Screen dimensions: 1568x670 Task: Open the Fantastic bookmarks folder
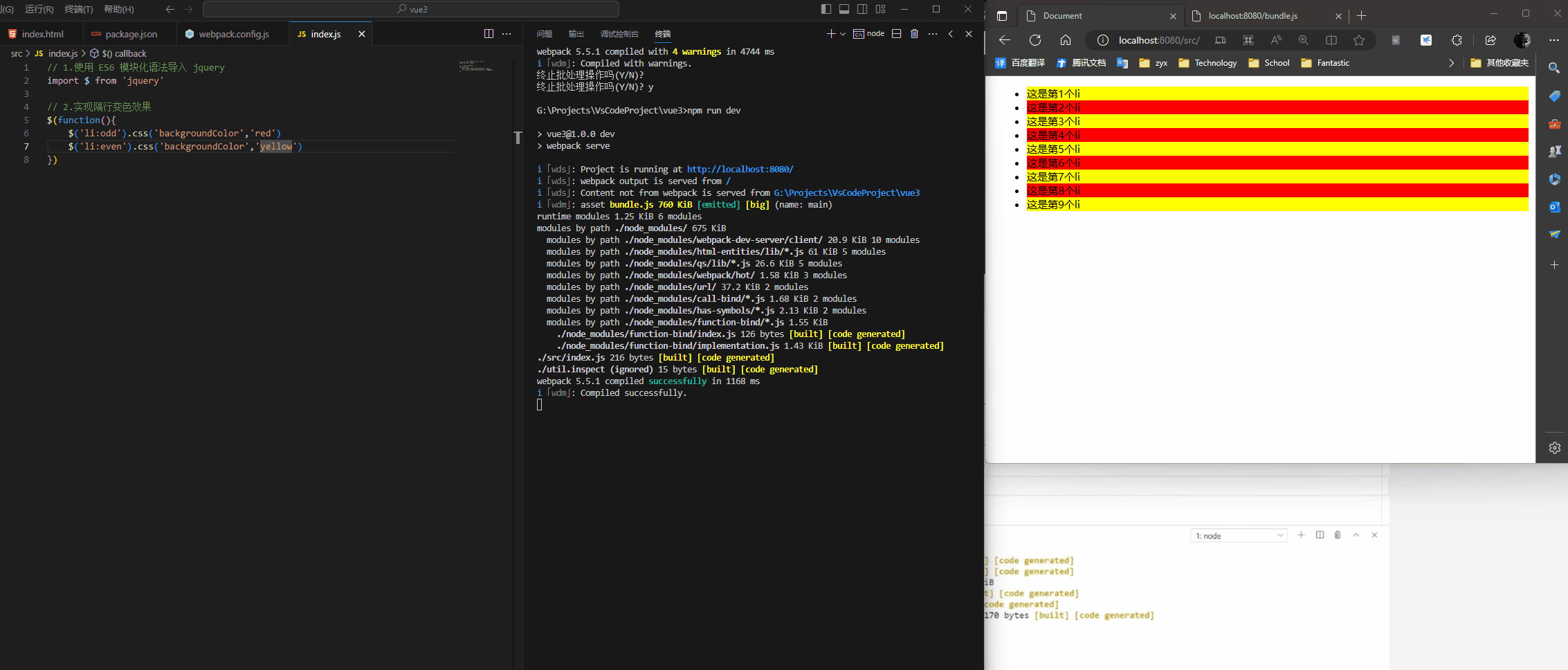pyautogui.click(x=1325, y=63)
